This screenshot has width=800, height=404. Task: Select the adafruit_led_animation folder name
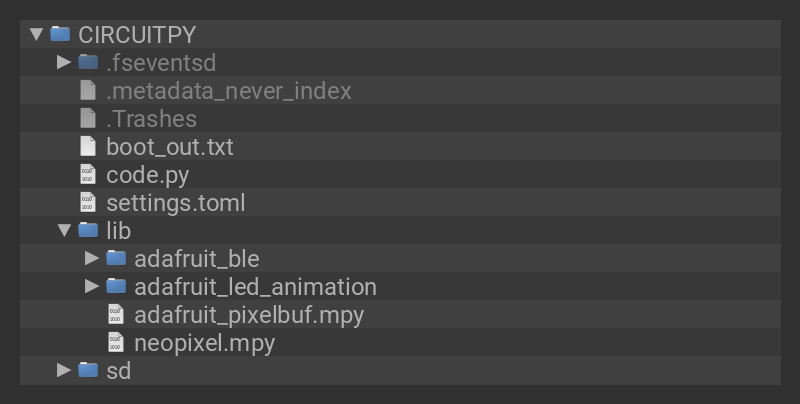[x=255, y=286]
